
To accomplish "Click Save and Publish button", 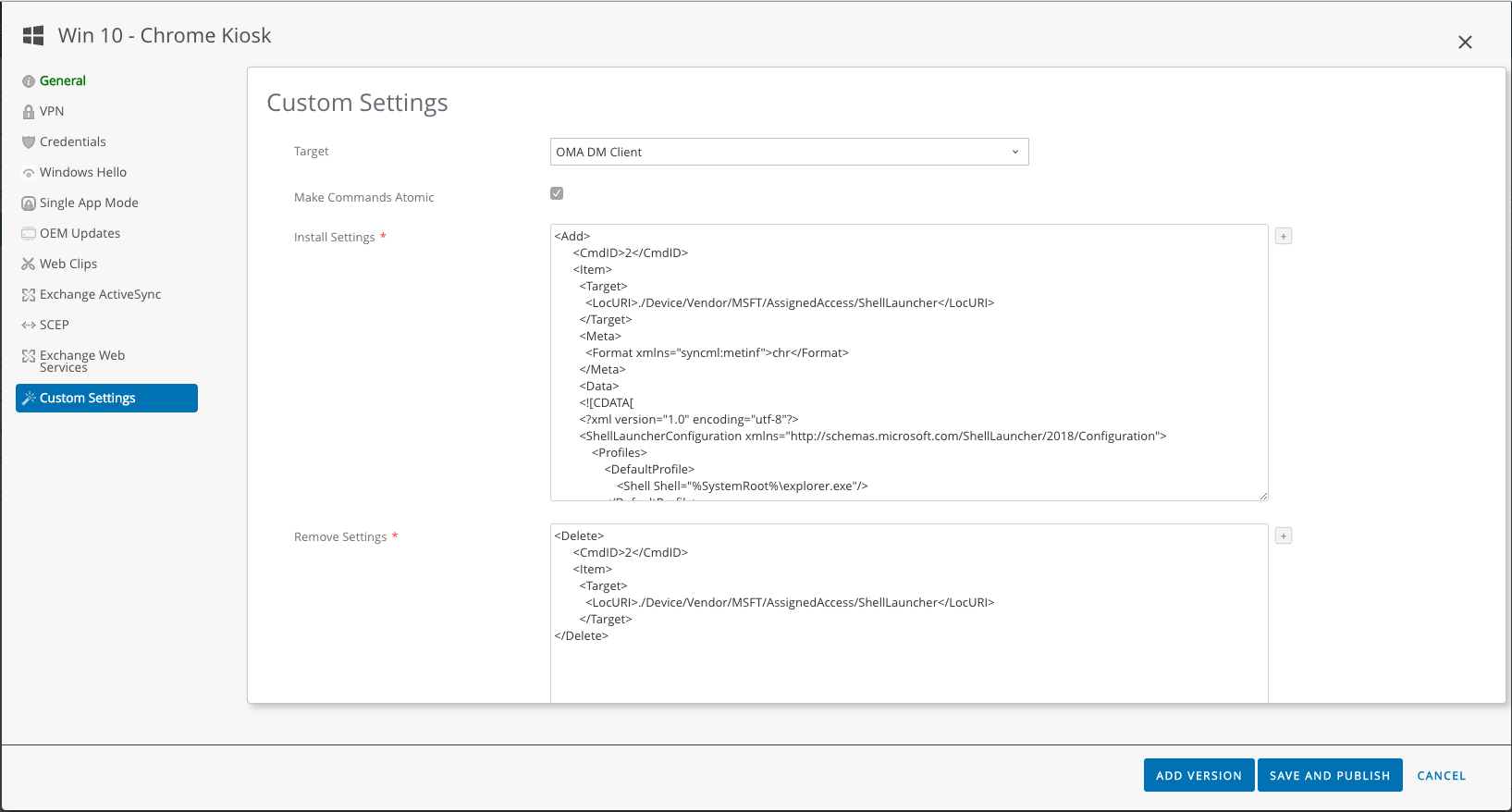I will [x=1330, y=776].
